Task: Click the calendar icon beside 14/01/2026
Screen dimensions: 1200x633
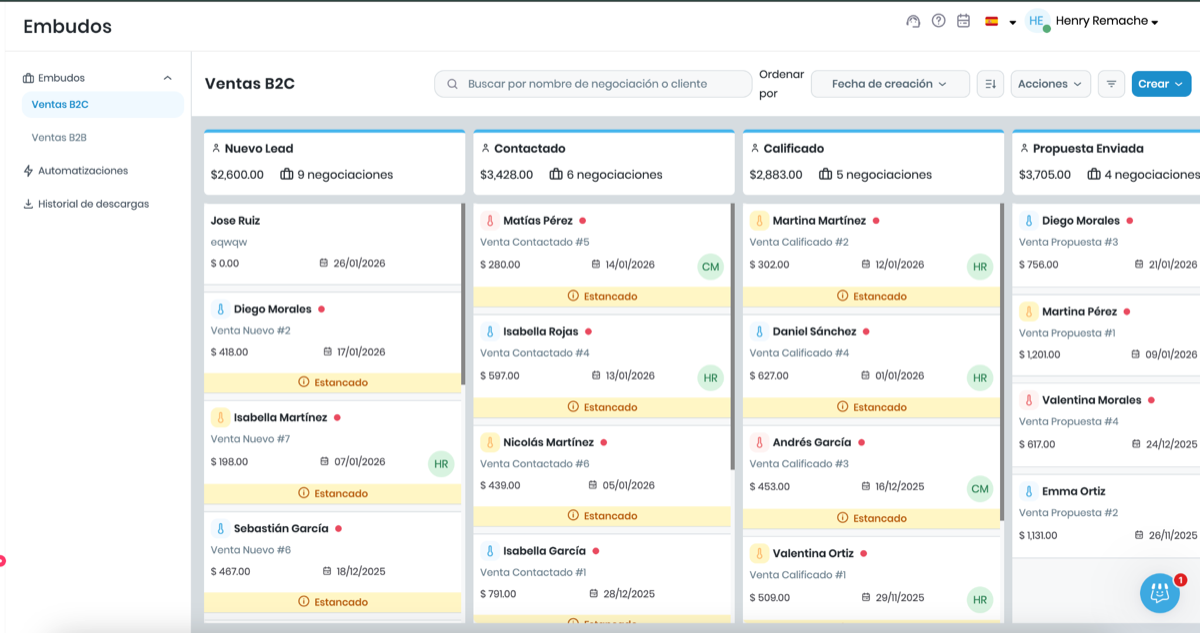Action: pos(596,265)
